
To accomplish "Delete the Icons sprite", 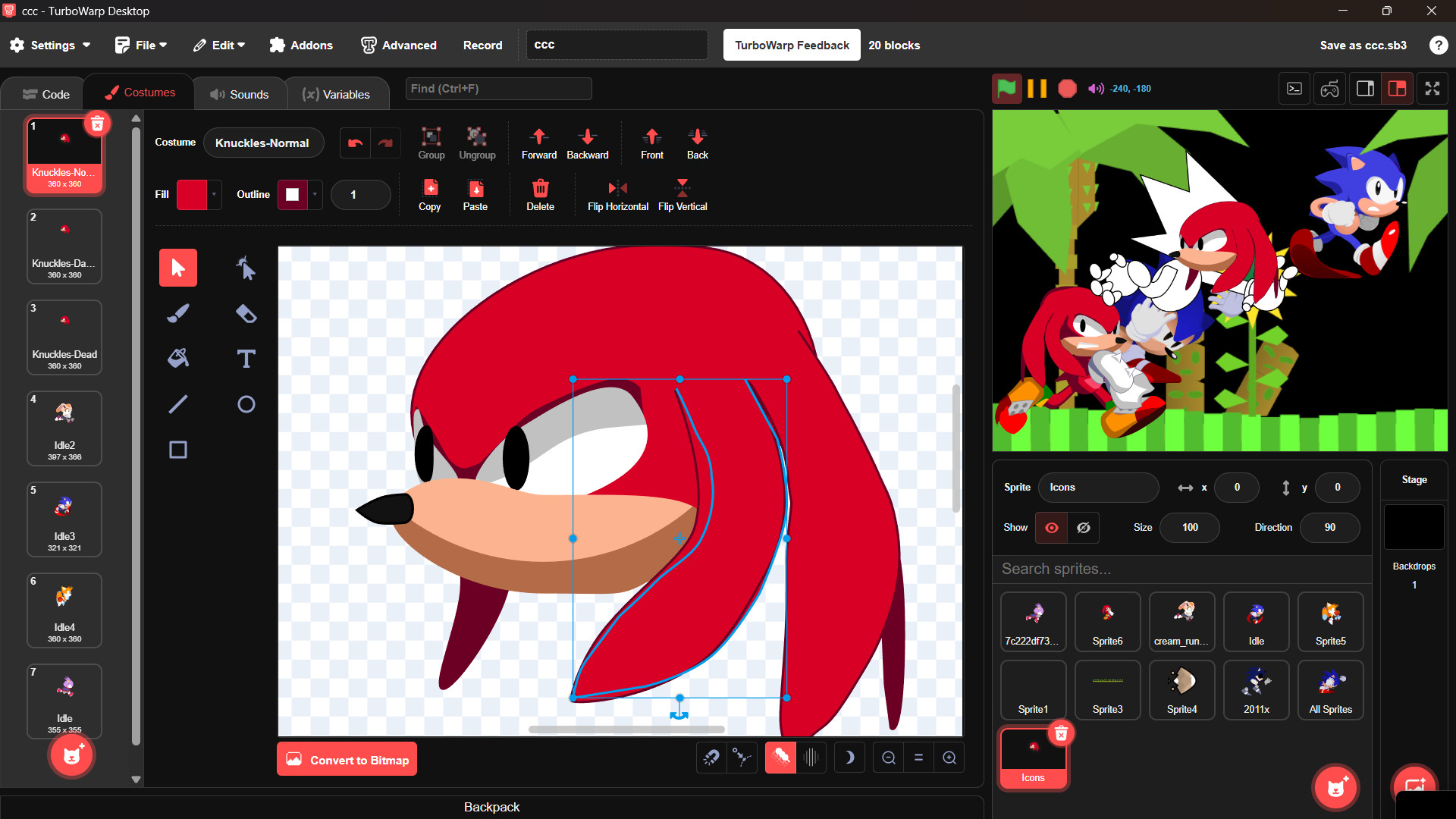I will pyautogui.click(x=1061, y=733).
